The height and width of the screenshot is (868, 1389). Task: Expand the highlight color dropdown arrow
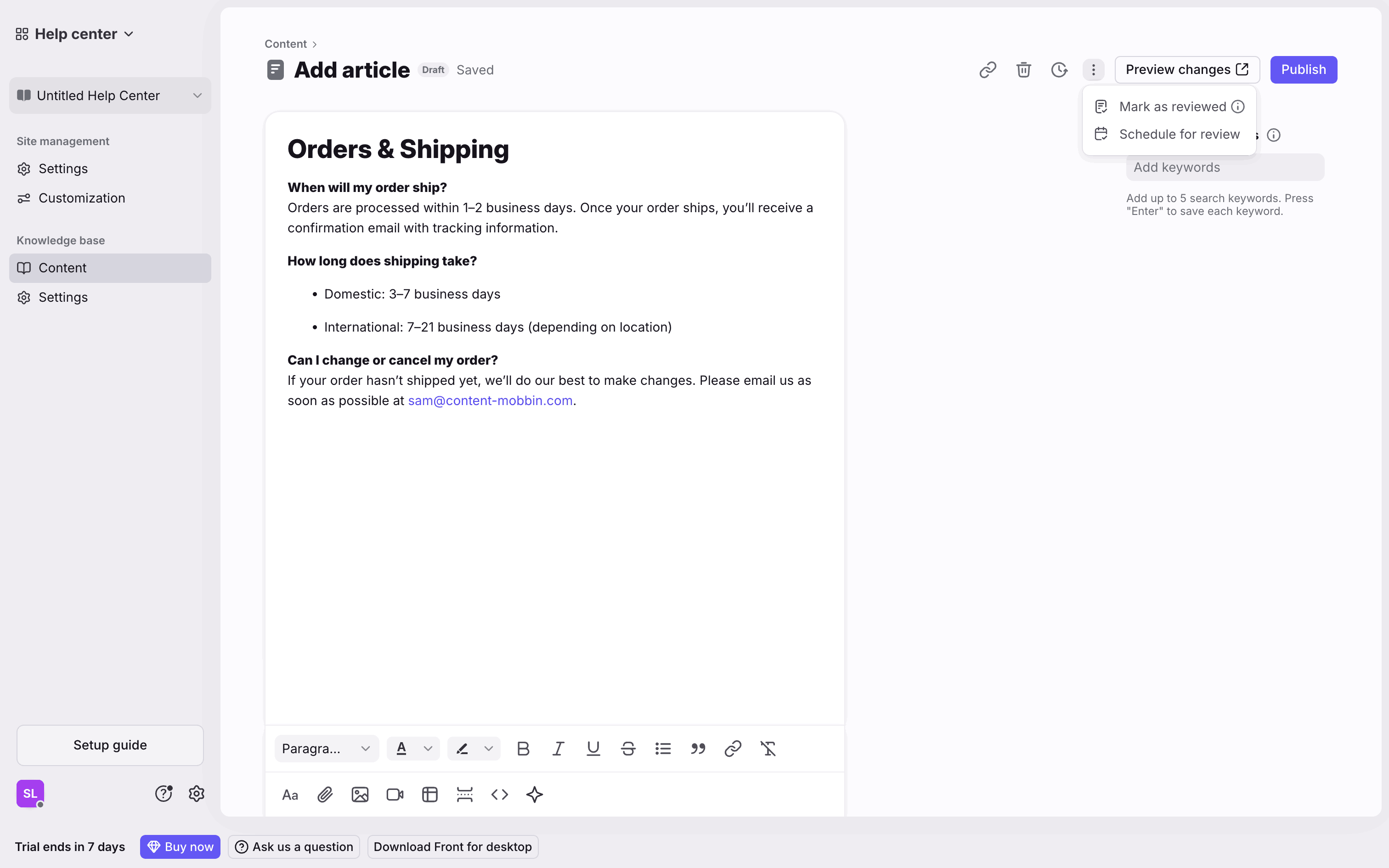488,749
